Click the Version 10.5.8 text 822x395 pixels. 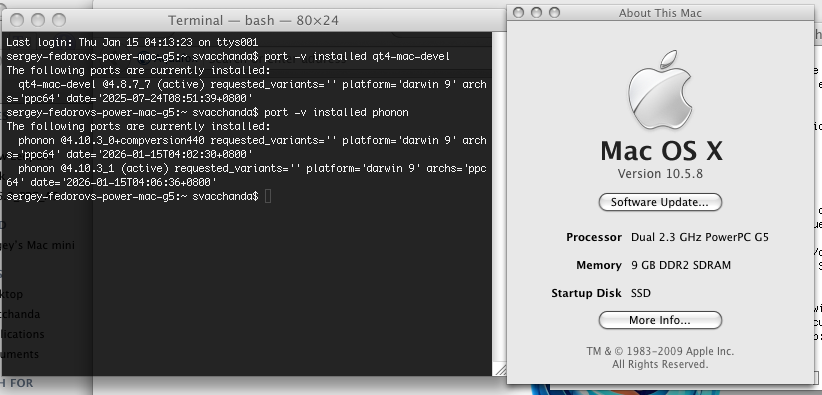(x=660, y=174)
